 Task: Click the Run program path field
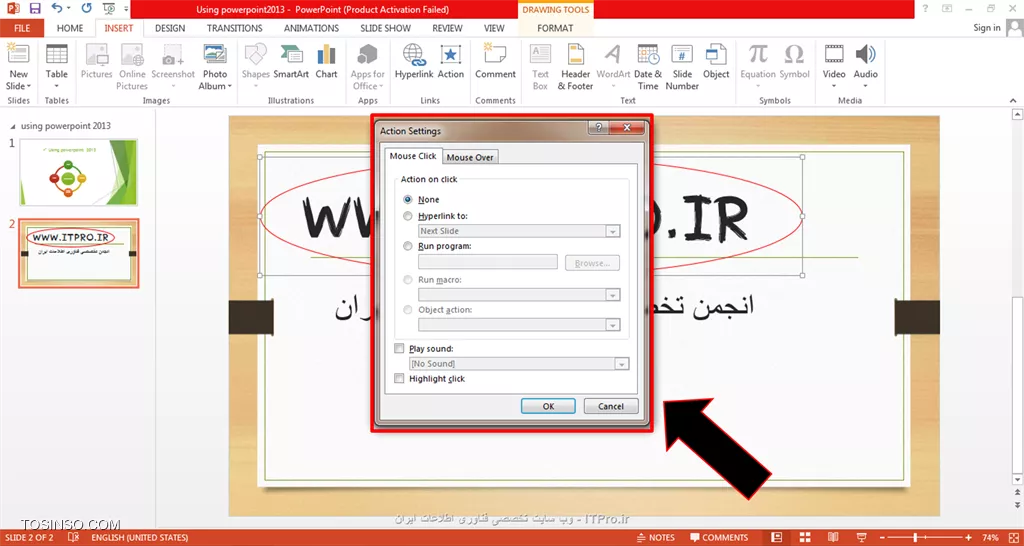(x=488, y=263)
